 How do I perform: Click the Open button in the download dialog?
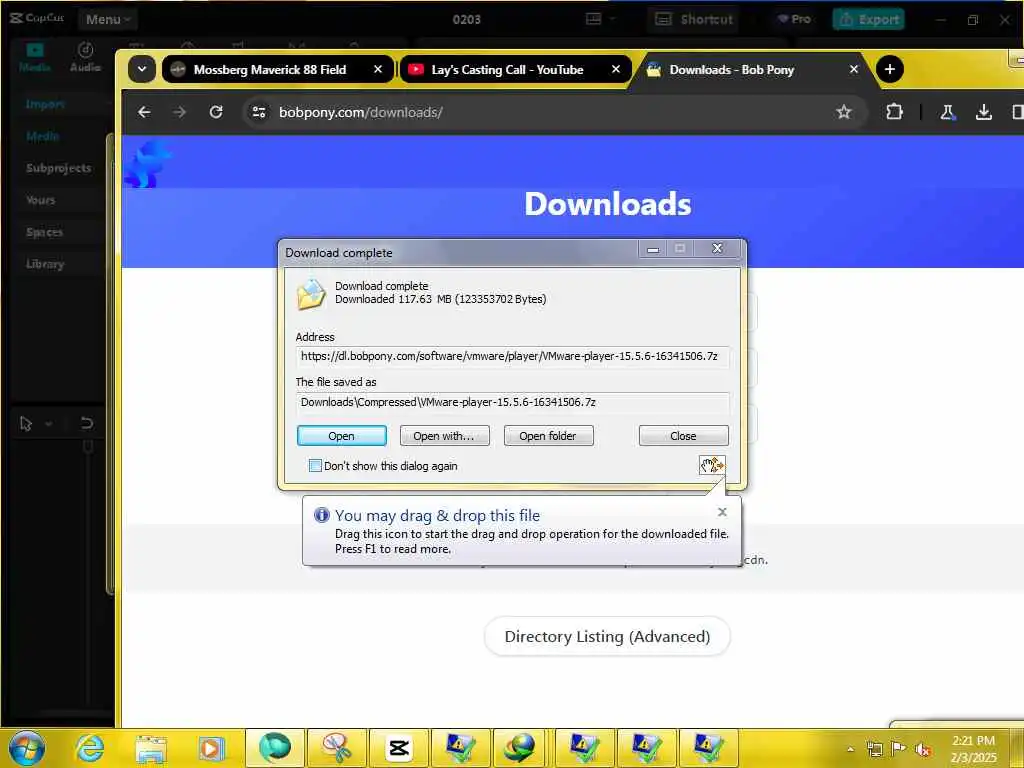click(x=342, y=436)
